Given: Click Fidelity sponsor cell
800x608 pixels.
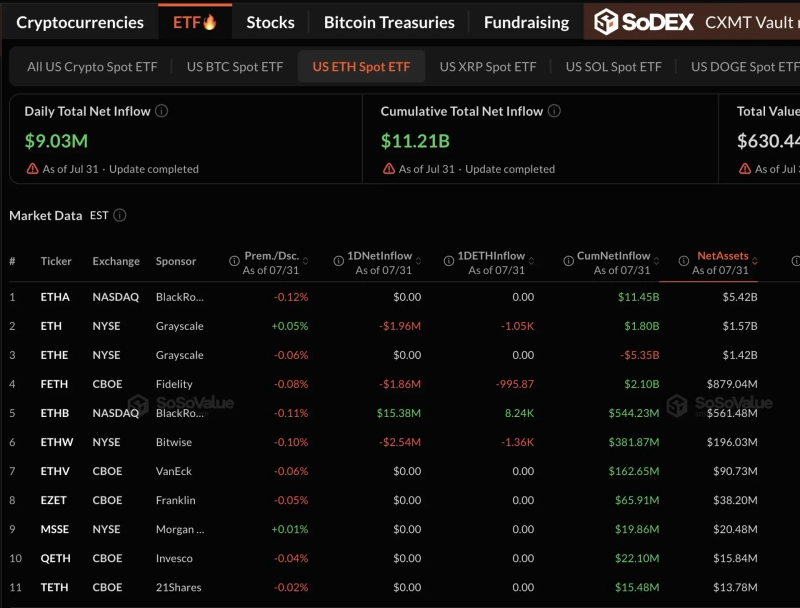Looking at the screenshot, I should pyautogui.click(x=174, y=384).
